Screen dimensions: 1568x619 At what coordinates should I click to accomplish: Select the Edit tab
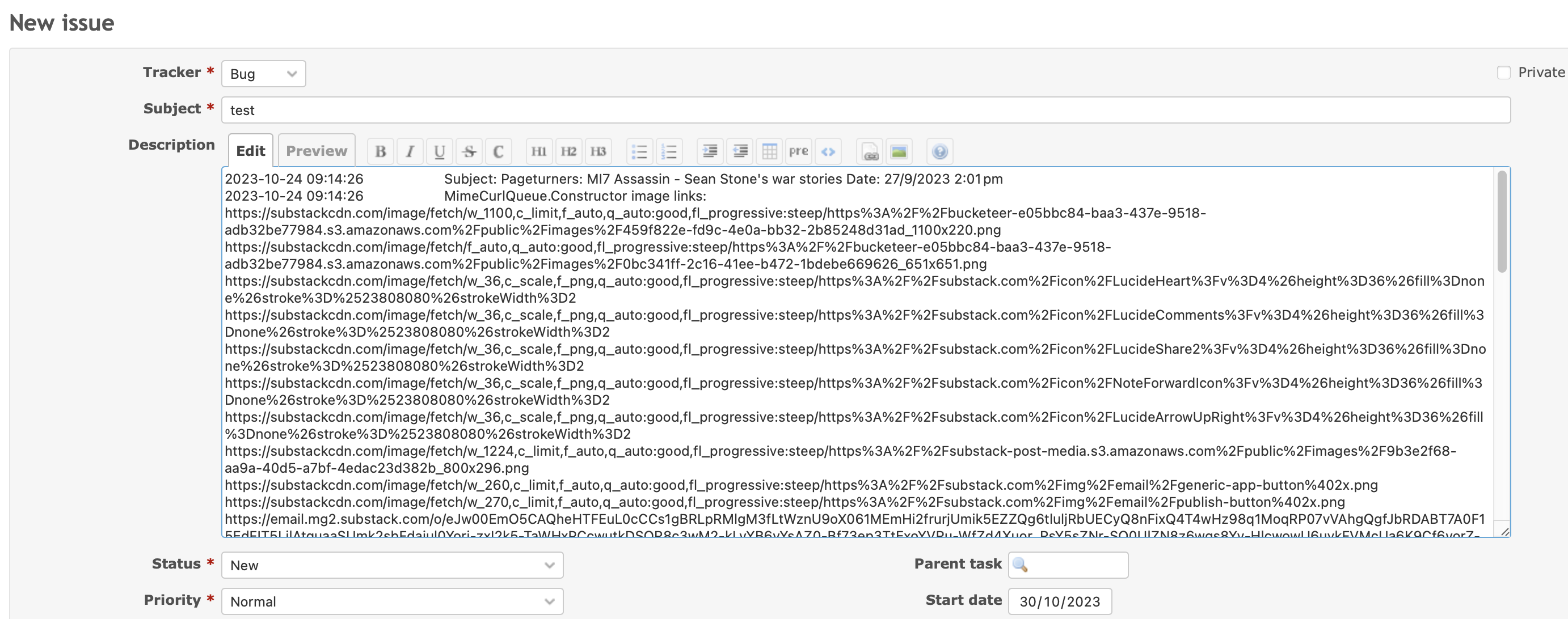tap(250, 150)
